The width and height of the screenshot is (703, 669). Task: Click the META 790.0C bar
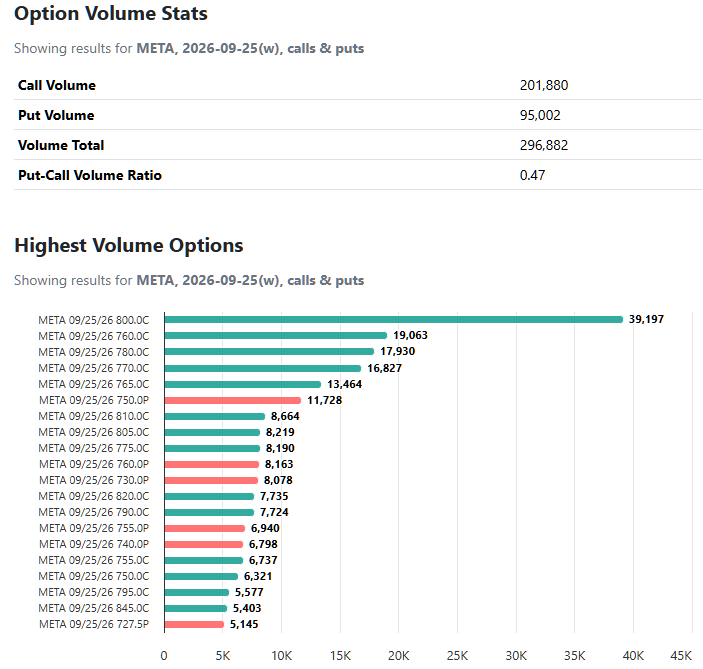coord(209,512)
